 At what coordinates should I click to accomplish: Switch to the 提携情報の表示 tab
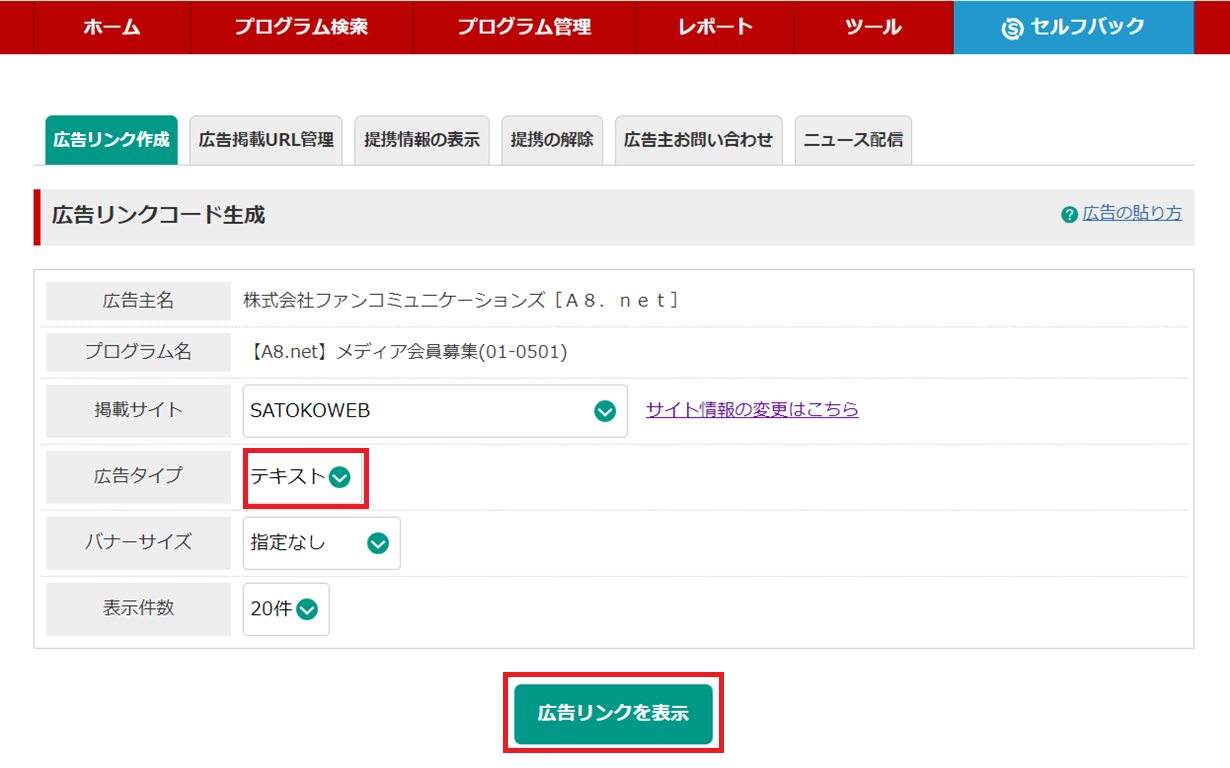coord(421,140)
